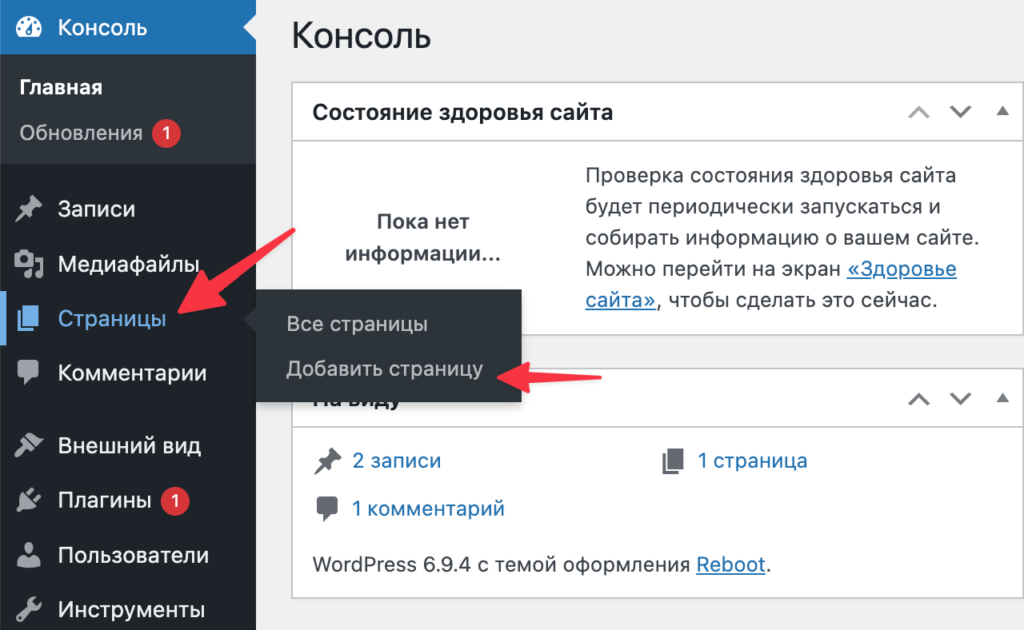Move Состояние здоровья сайта widget up
The image size is (1024, 630).
tap(919, 112)
